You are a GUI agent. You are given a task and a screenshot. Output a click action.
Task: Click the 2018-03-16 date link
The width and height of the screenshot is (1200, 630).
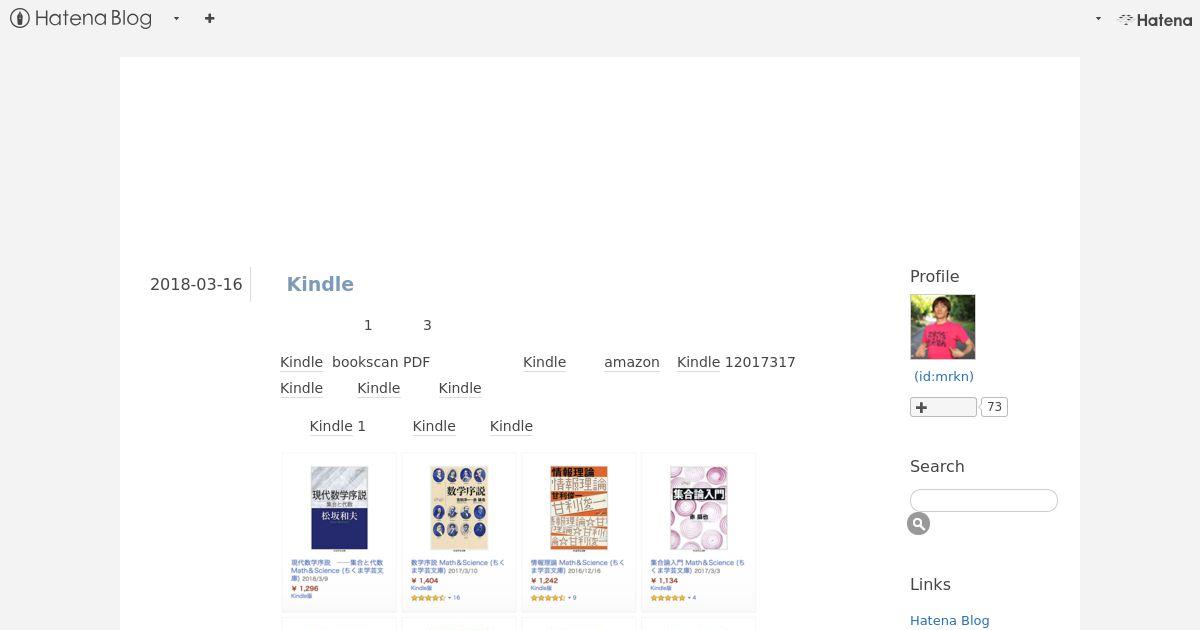[196, 284]
